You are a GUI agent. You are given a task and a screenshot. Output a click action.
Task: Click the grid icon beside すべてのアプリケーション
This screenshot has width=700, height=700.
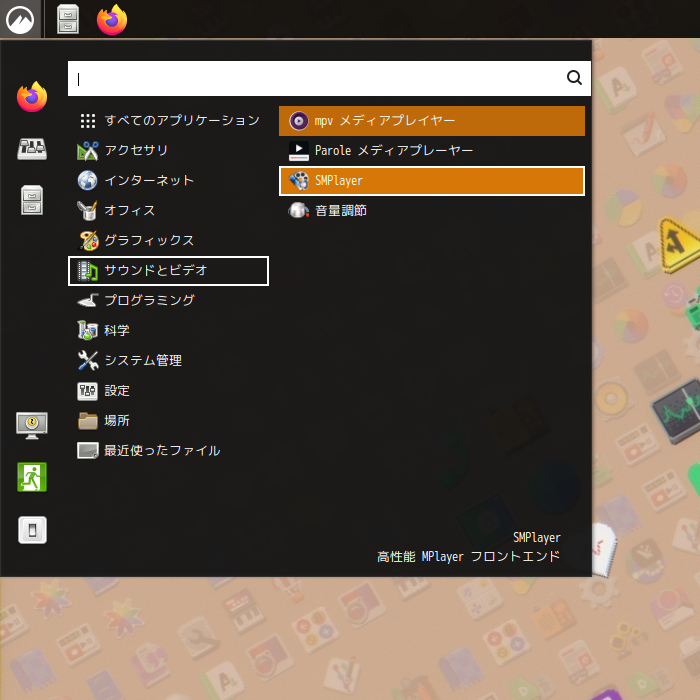pyautogui.click(x=88, y=121)
